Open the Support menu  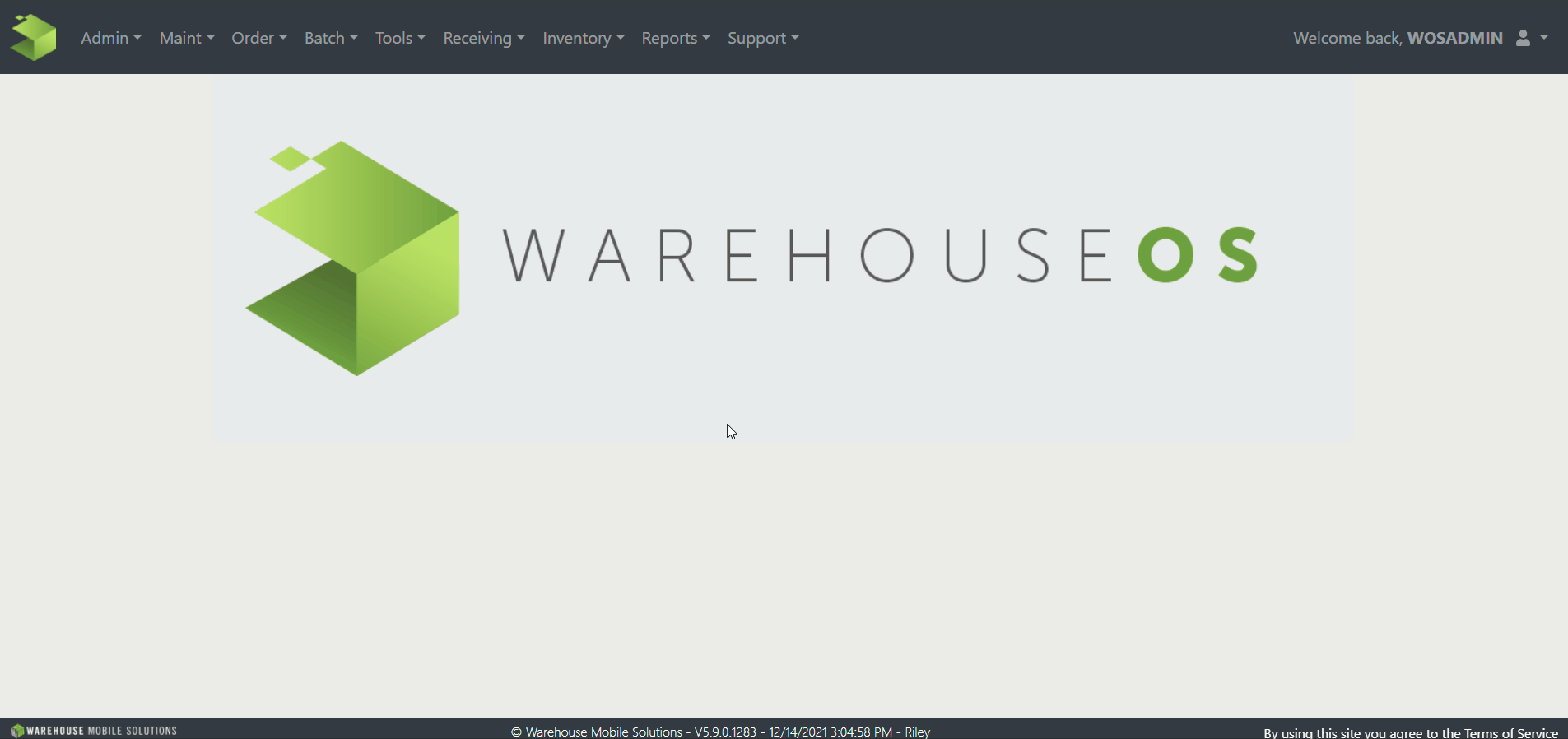[x=763, y=38]
